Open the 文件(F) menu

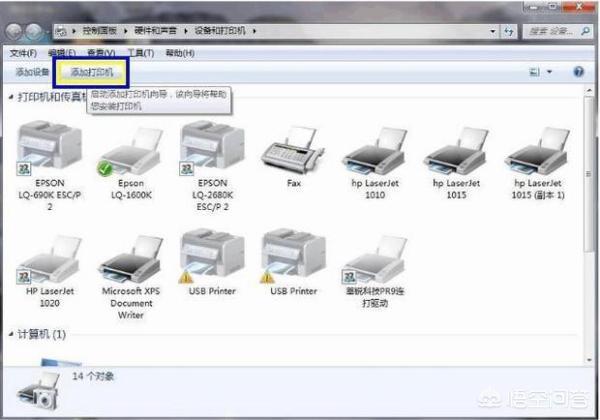[23, 53]
